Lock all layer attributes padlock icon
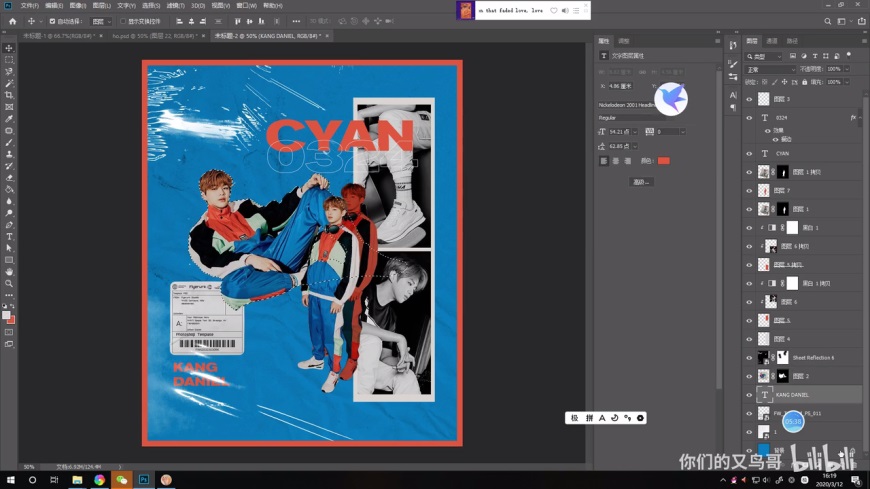 [805, 82]
